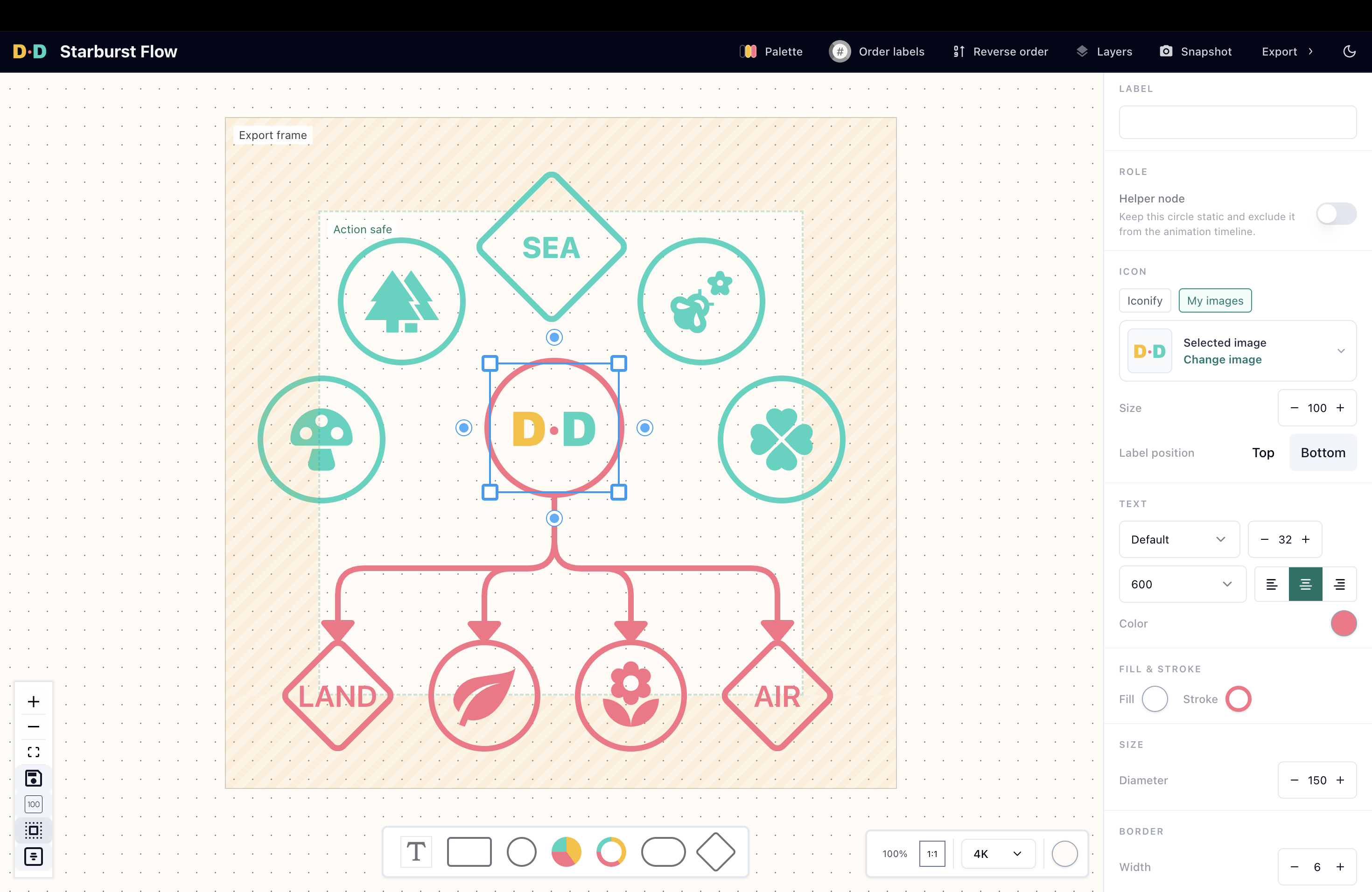Zoom out with the minus icon
Image resolution: width=1372 pixels, height=892 pixels.
[34, 727]
